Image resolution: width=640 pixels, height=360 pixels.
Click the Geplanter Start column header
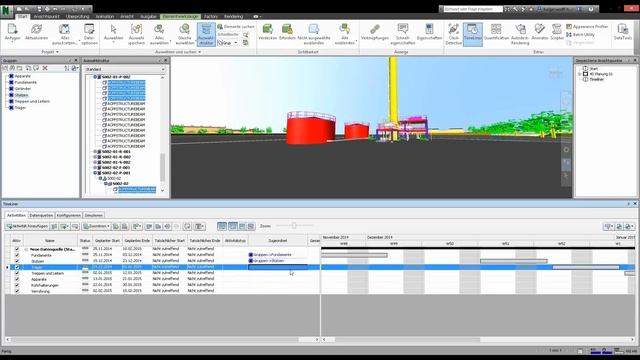point(107,241)
